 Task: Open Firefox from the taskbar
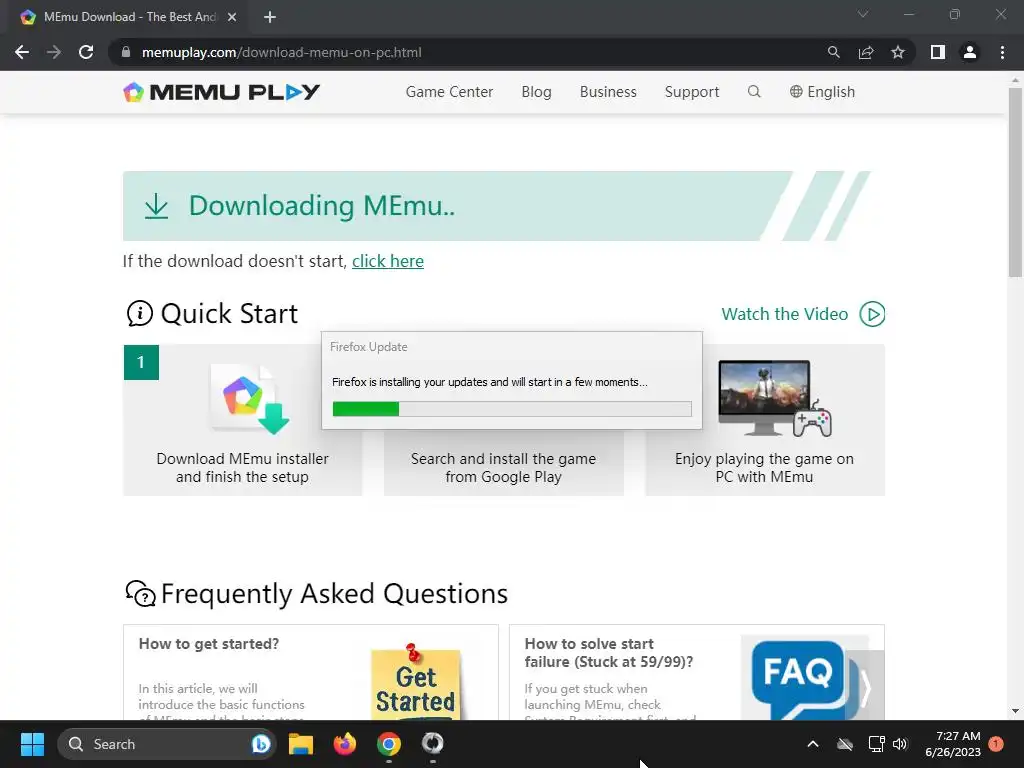click(x=345, y=744)
